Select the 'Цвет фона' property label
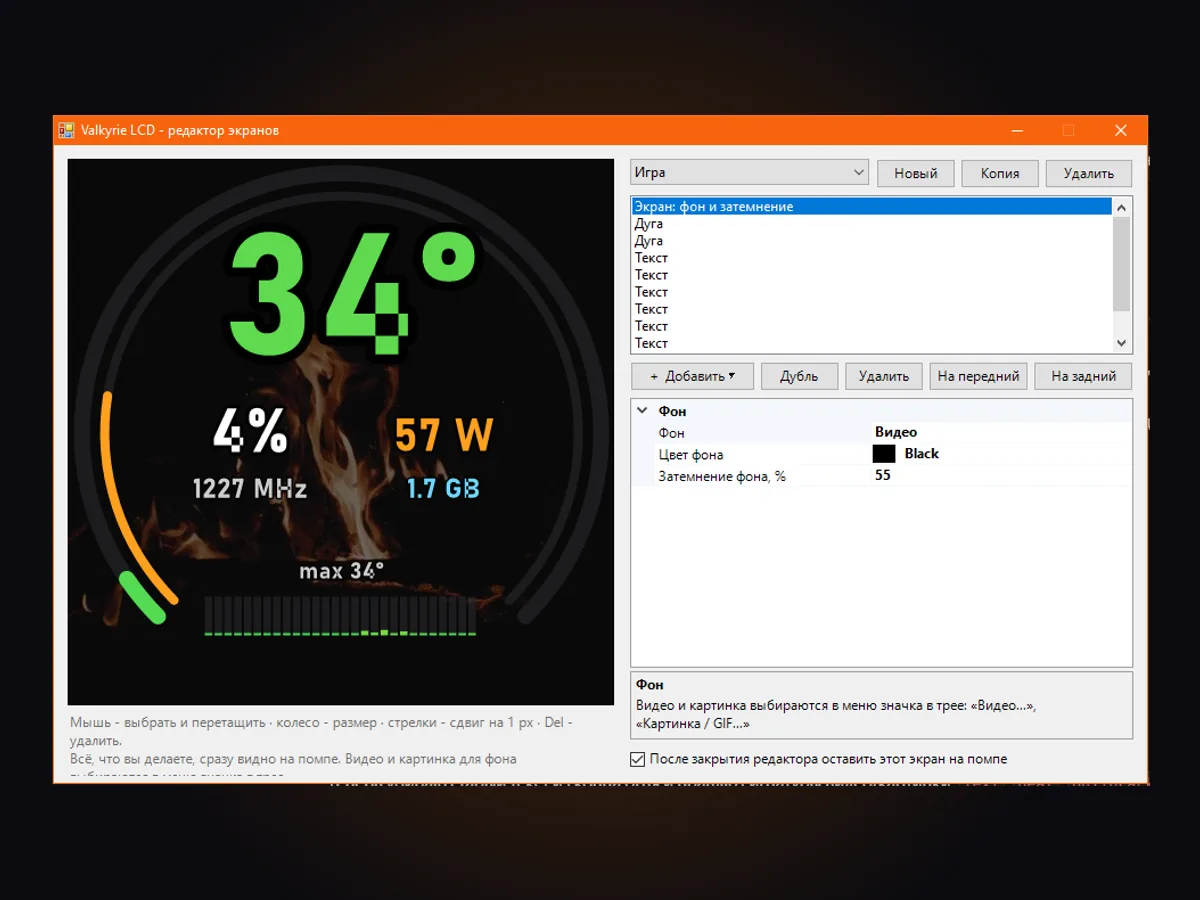 (x=690, y=454)
